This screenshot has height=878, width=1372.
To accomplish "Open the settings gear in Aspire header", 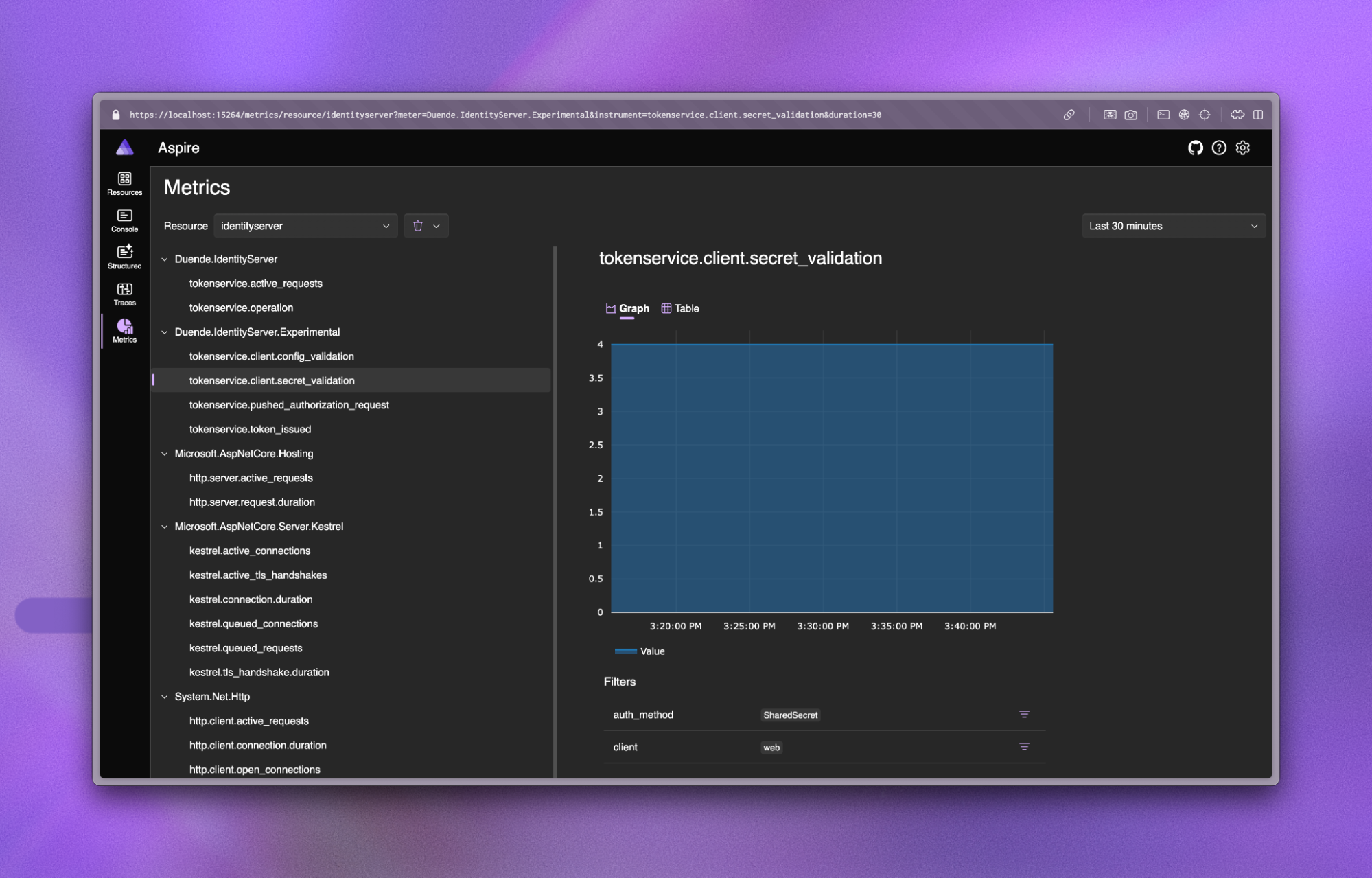I will click(x=1243, y=148).
